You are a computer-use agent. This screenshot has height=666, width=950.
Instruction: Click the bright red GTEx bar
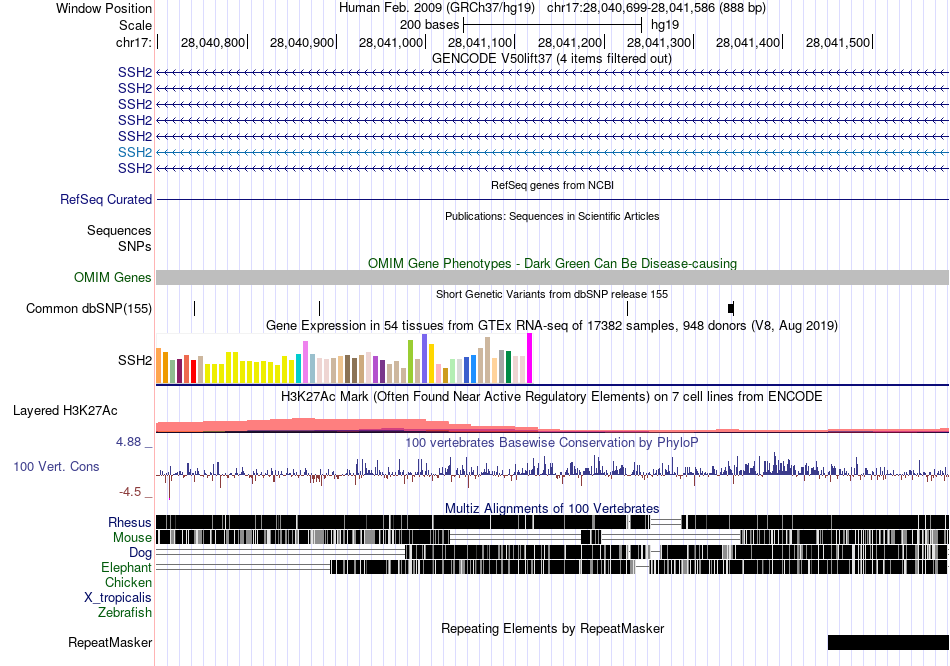click(x=193, y=371)
